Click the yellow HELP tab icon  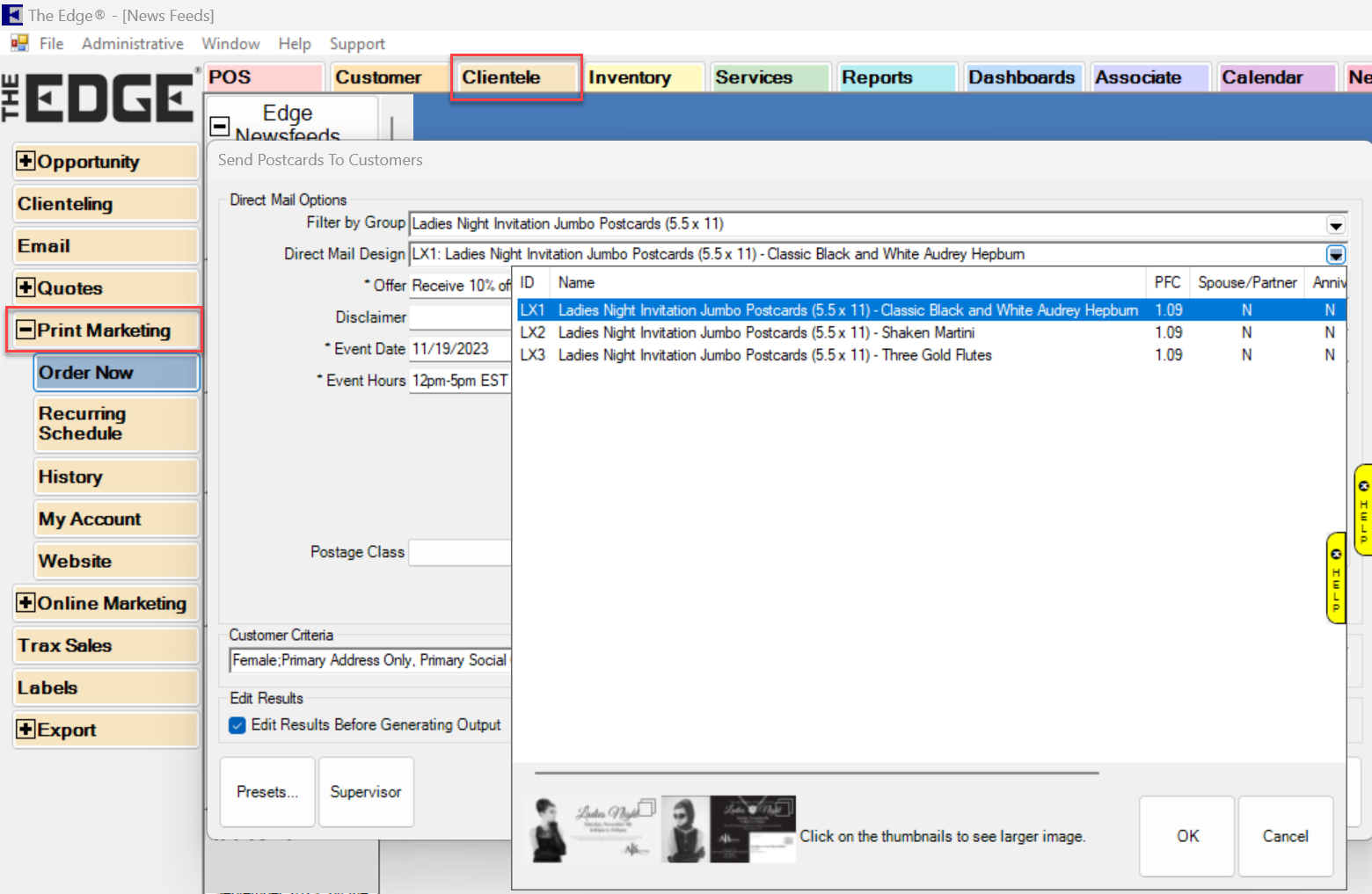[x=1336, y=578]
